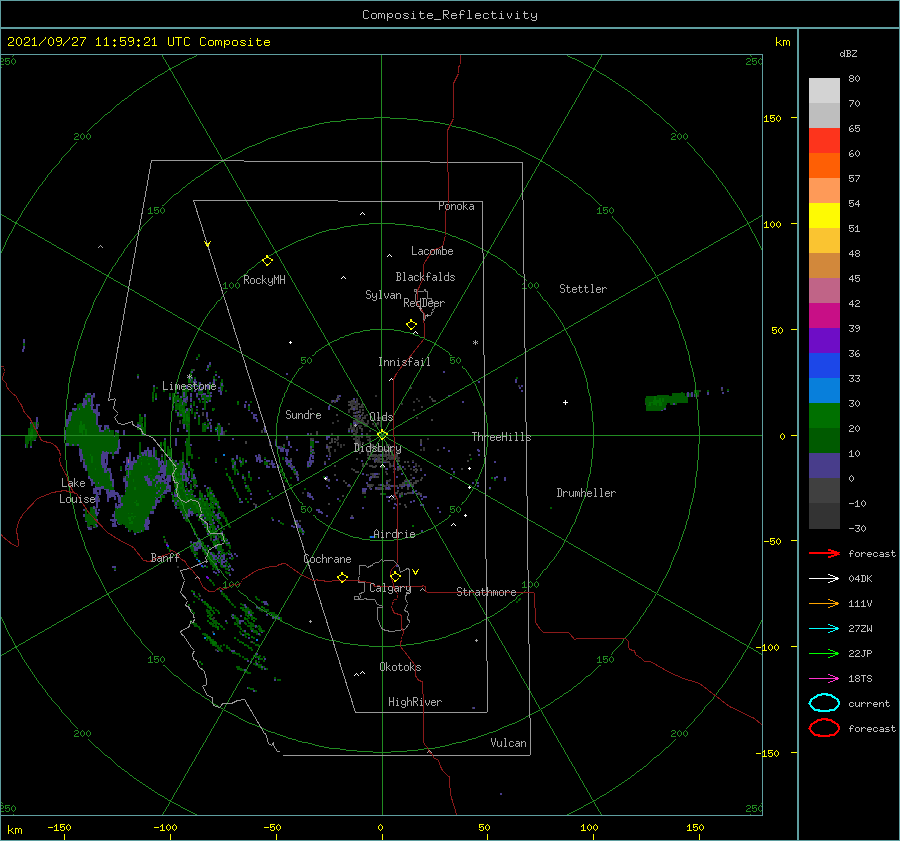
Task: Click the yellow radar-center diamond near Olds
Action: click(382, 435)
